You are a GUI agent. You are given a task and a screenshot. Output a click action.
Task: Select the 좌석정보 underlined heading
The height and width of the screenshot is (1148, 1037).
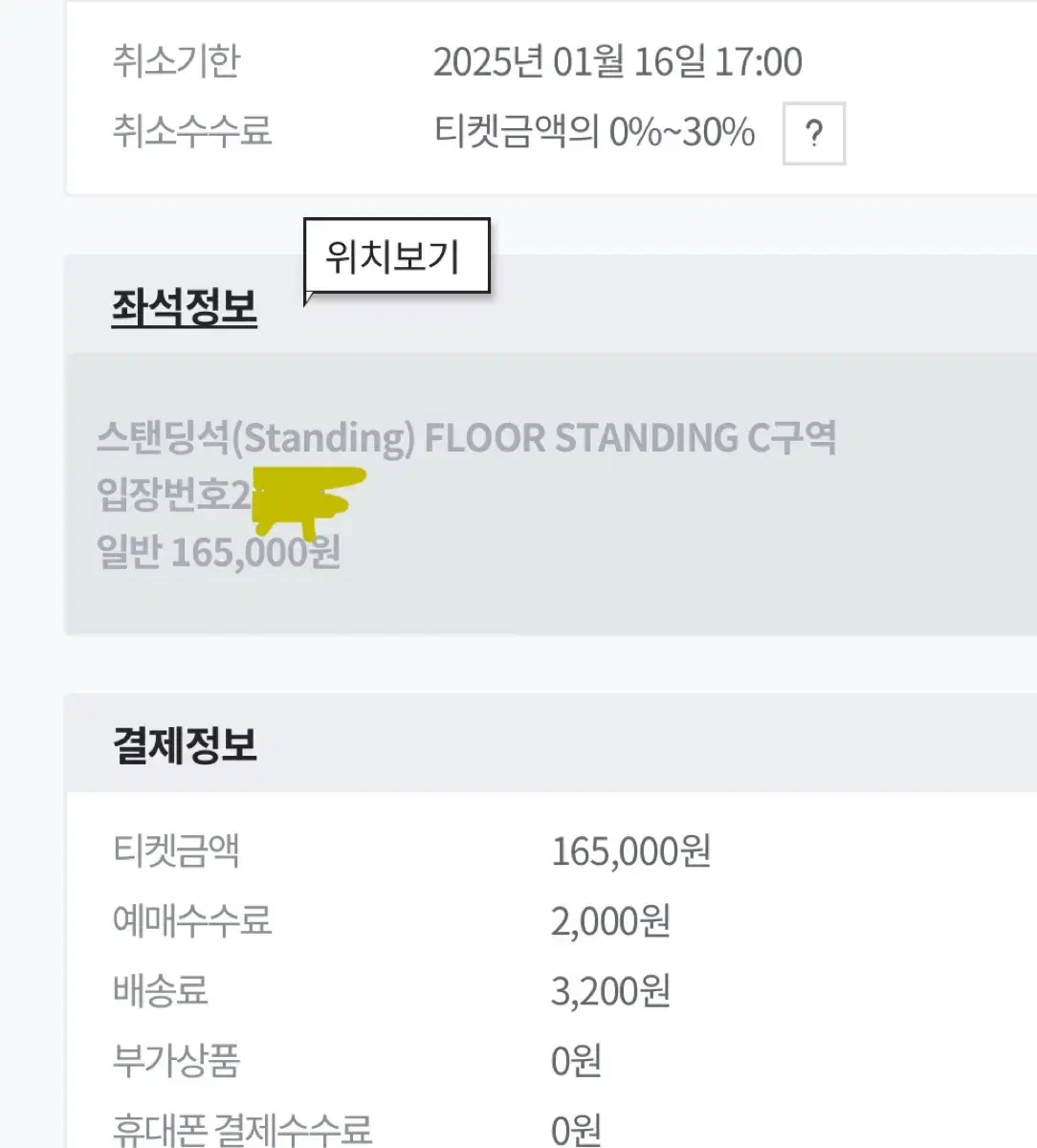tap(185, 307)
